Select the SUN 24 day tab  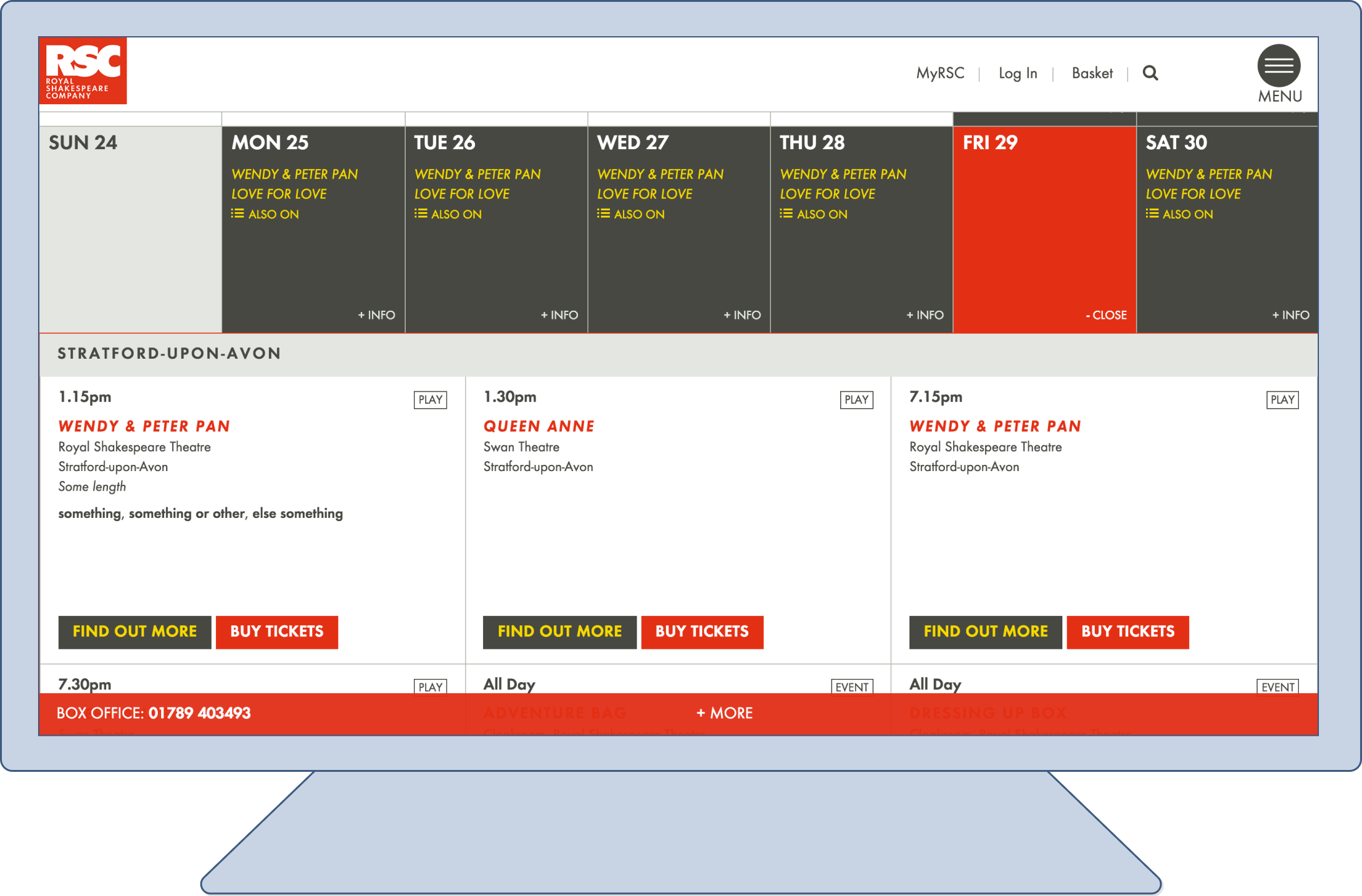pos(130,229)
